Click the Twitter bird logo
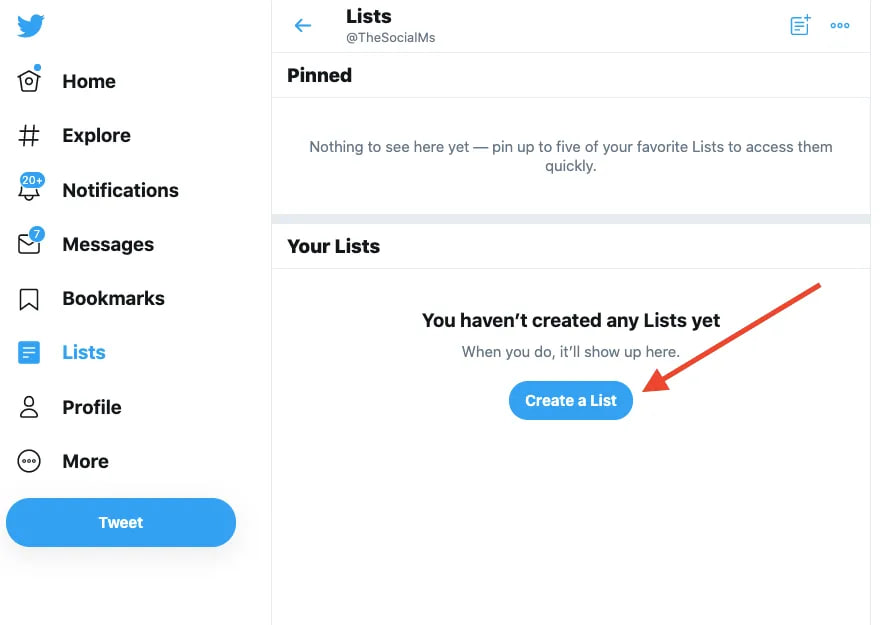This screenshot has width=886, height=625. 30,26
